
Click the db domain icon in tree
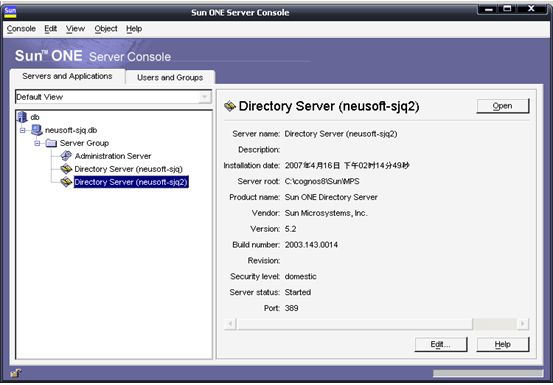(22, 117)
